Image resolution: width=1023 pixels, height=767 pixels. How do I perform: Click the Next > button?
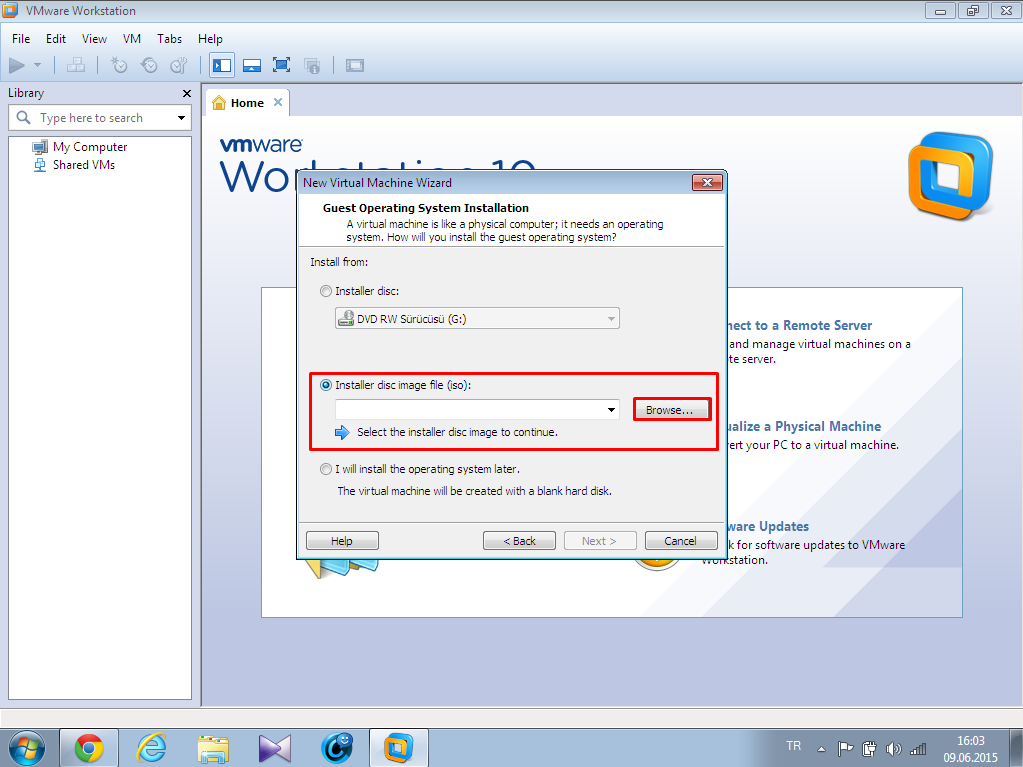pos(600,541)
